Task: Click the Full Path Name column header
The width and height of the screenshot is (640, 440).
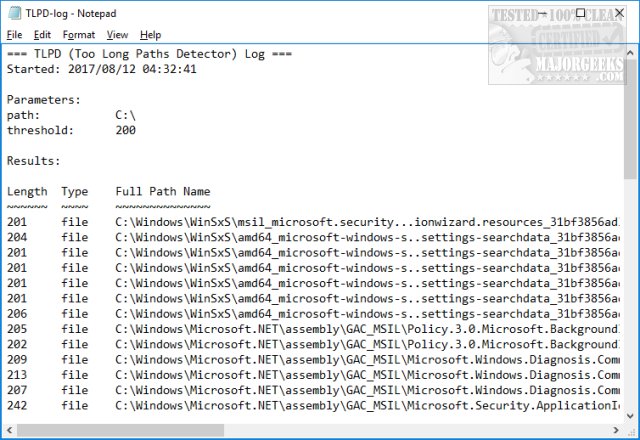Action: [x=162, y=191]
